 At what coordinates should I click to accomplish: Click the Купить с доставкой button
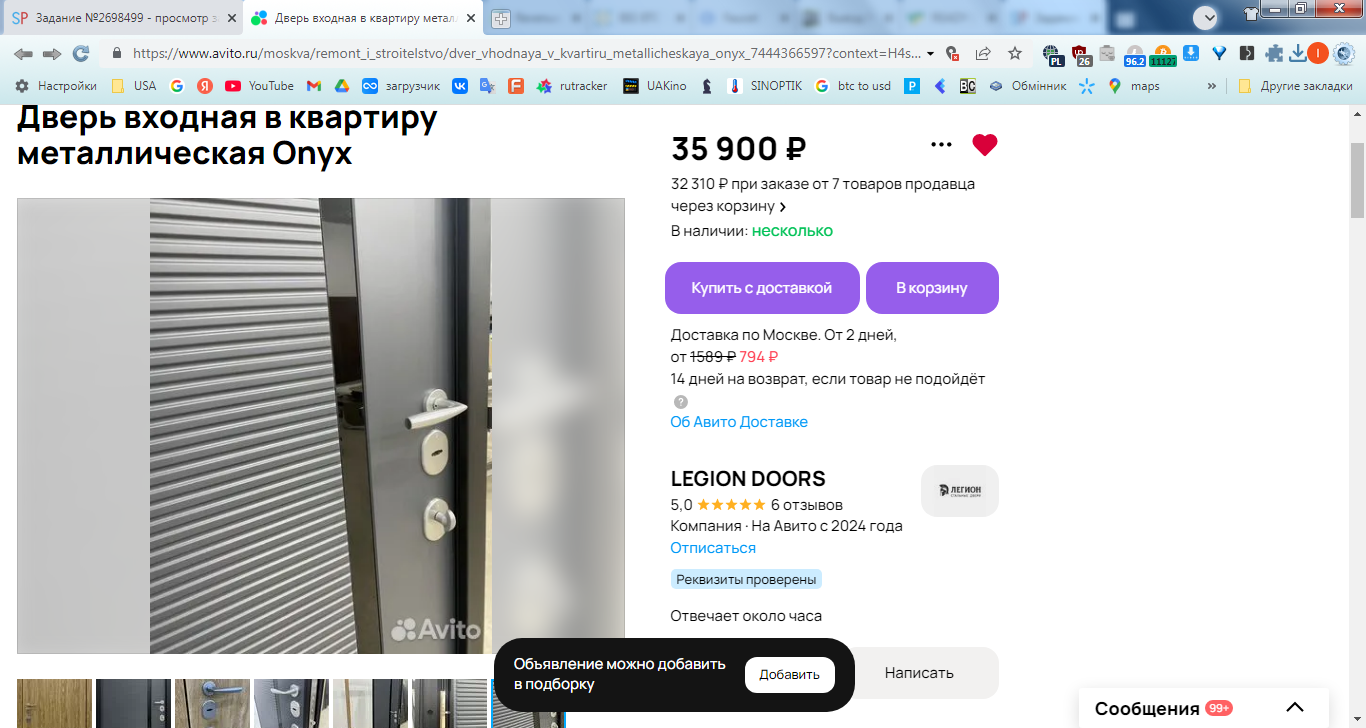[x=762, y=288]
